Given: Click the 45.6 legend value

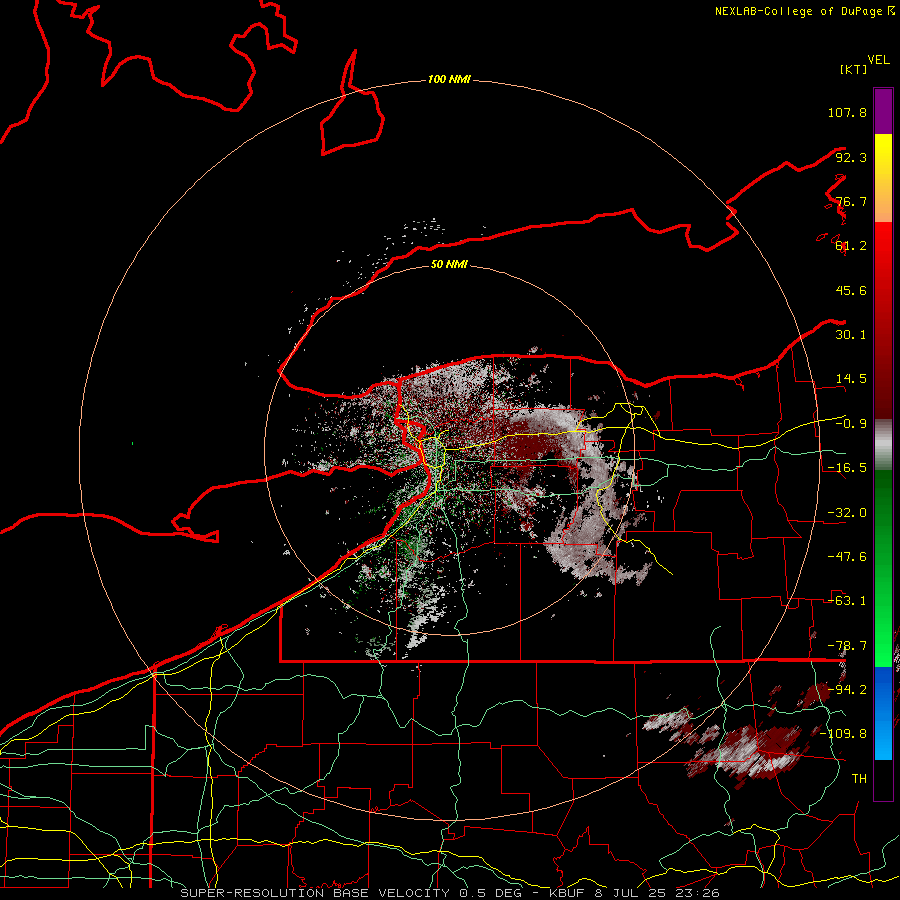Looking at the screenshot, I should tap(851, 290).
